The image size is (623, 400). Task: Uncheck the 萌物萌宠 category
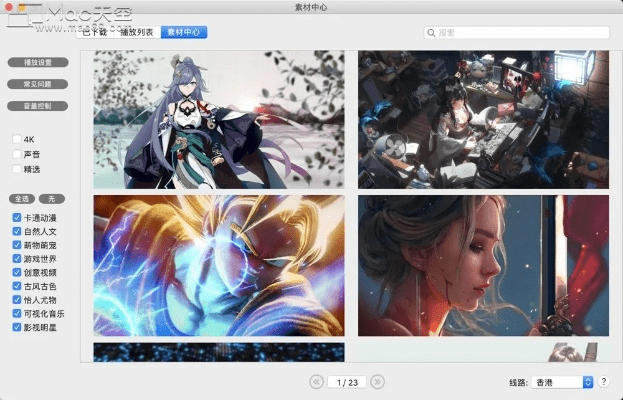(17, 245)
